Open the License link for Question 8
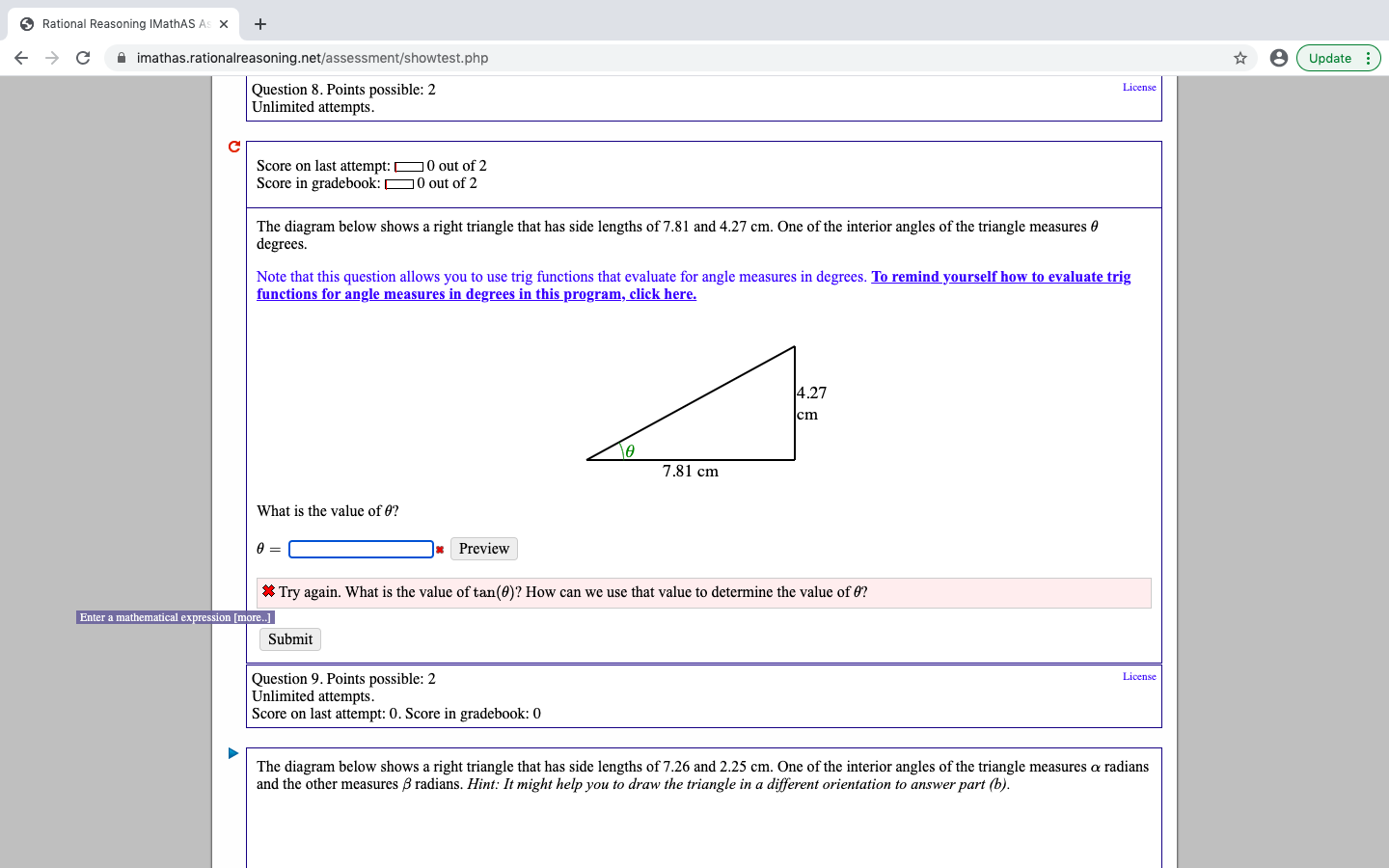 (x=1139, y=87)
